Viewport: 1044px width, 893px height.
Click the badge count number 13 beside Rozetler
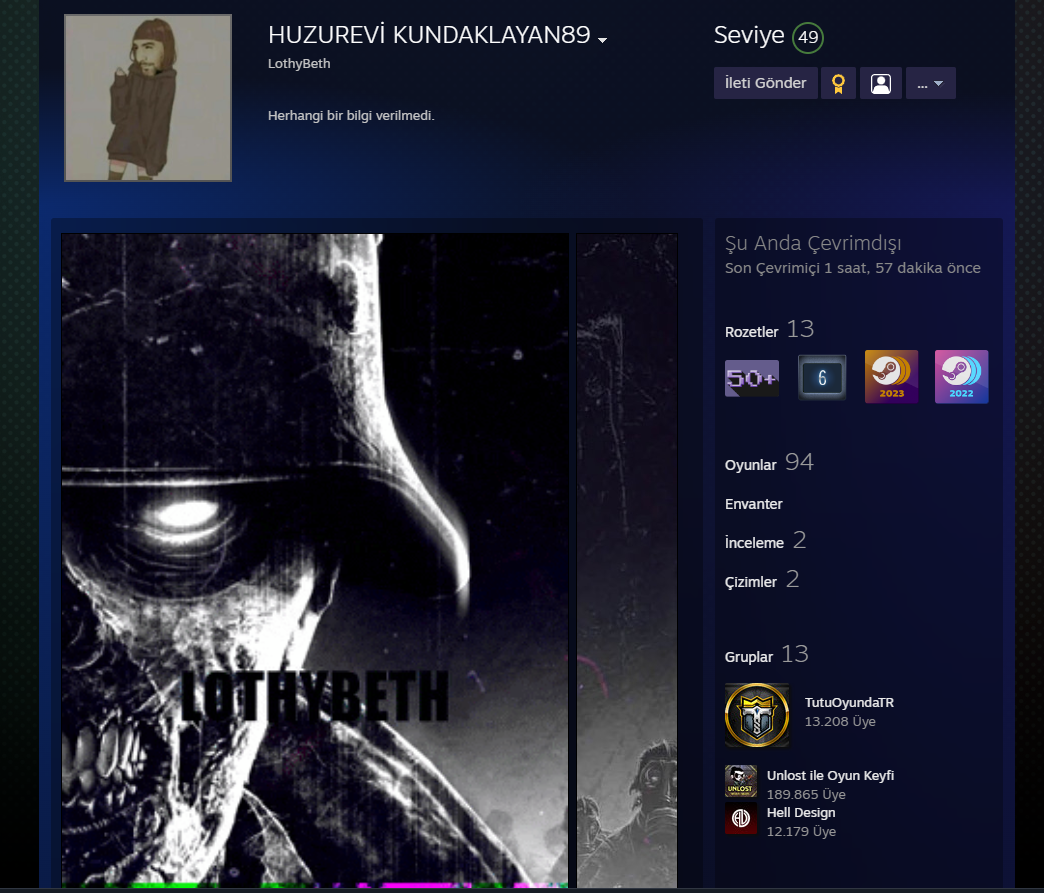click(800, 329)
